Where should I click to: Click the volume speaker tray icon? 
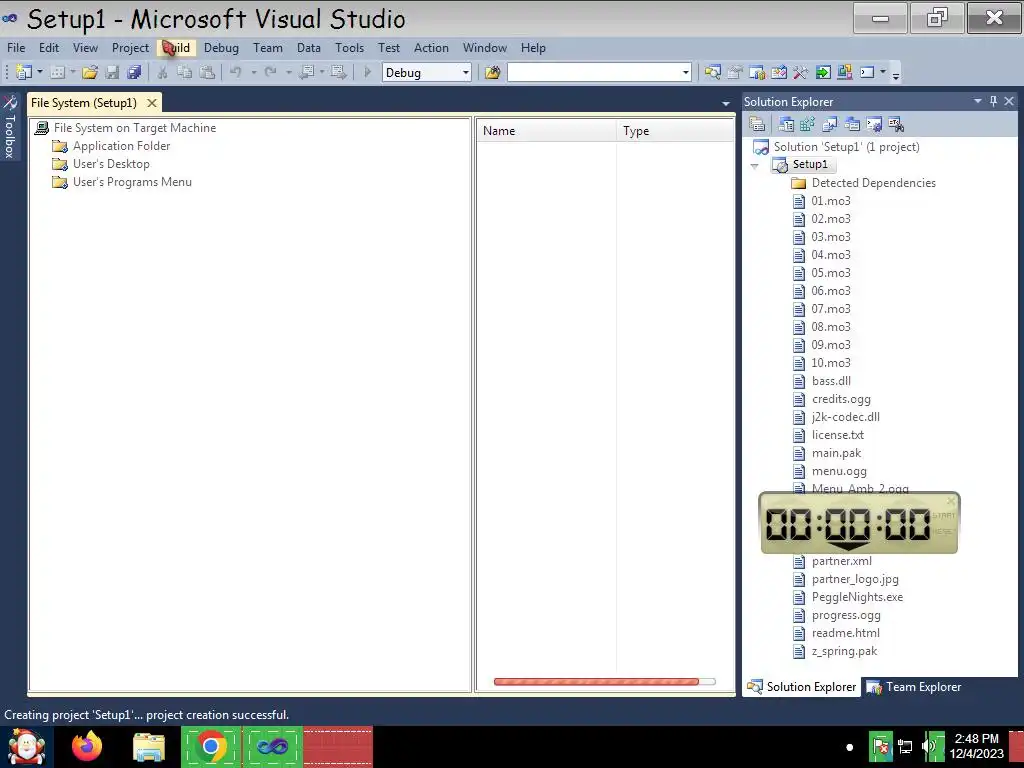[929, 746]
